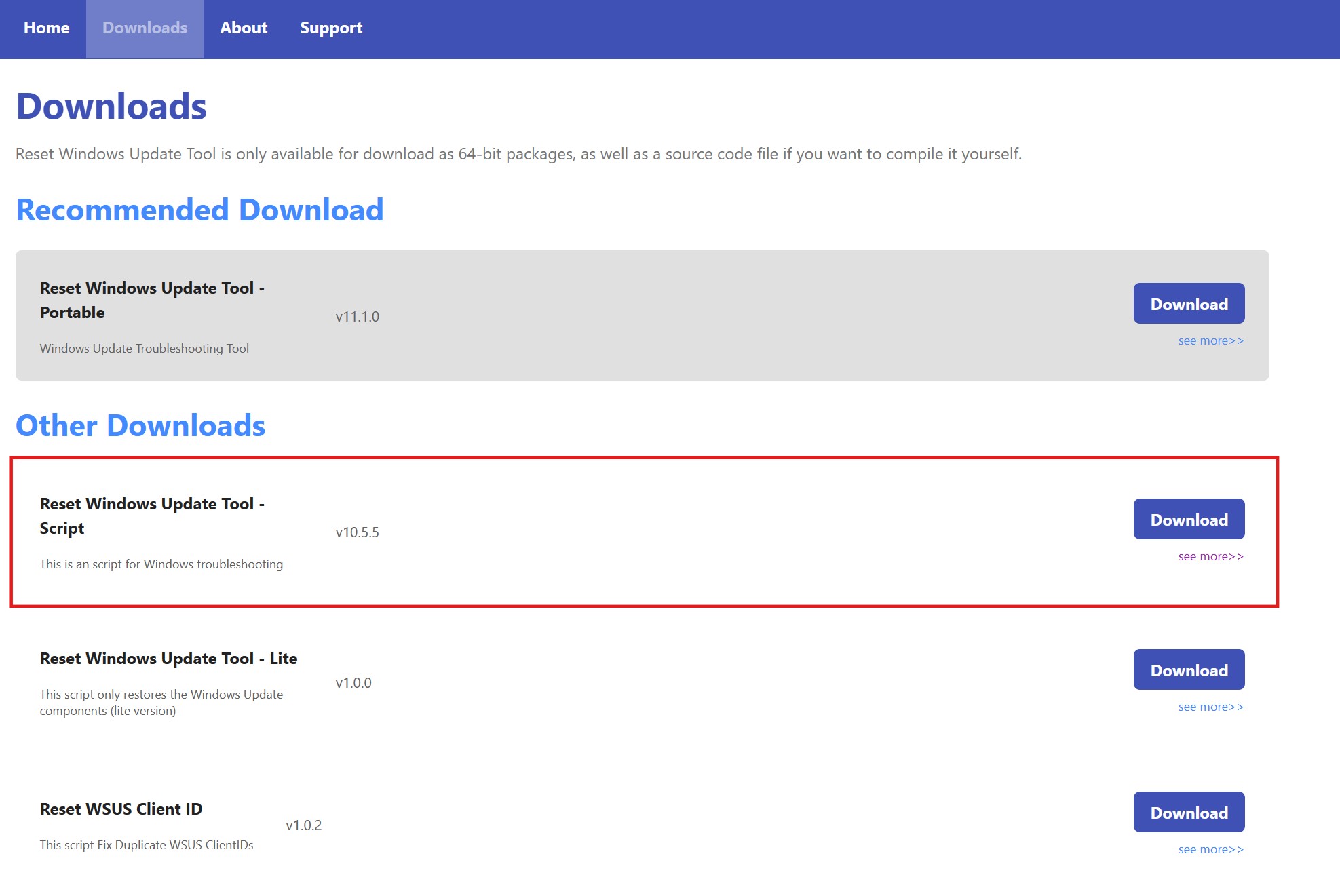Image resolution: width=1340 pixels, height=896 pixels.
Task: Open the Support page
Action: click(x=331, y=27)
